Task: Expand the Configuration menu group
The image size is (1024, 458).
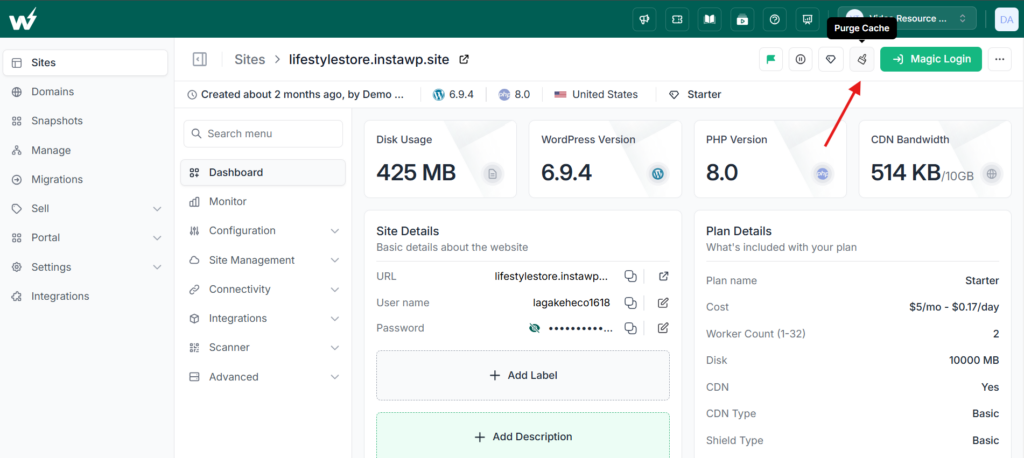Action: point(335,231)
